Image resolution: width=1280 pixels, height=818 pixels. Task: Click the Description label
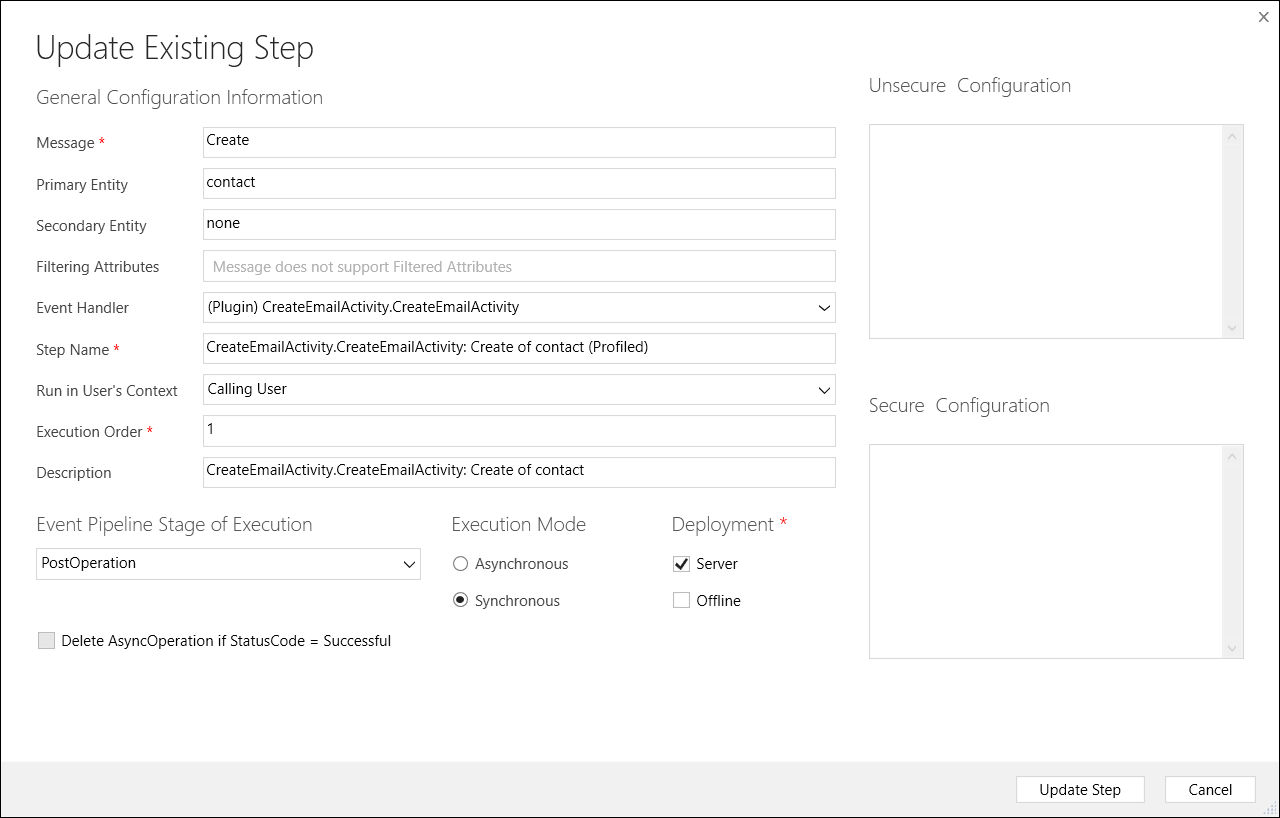pos(74,473)
